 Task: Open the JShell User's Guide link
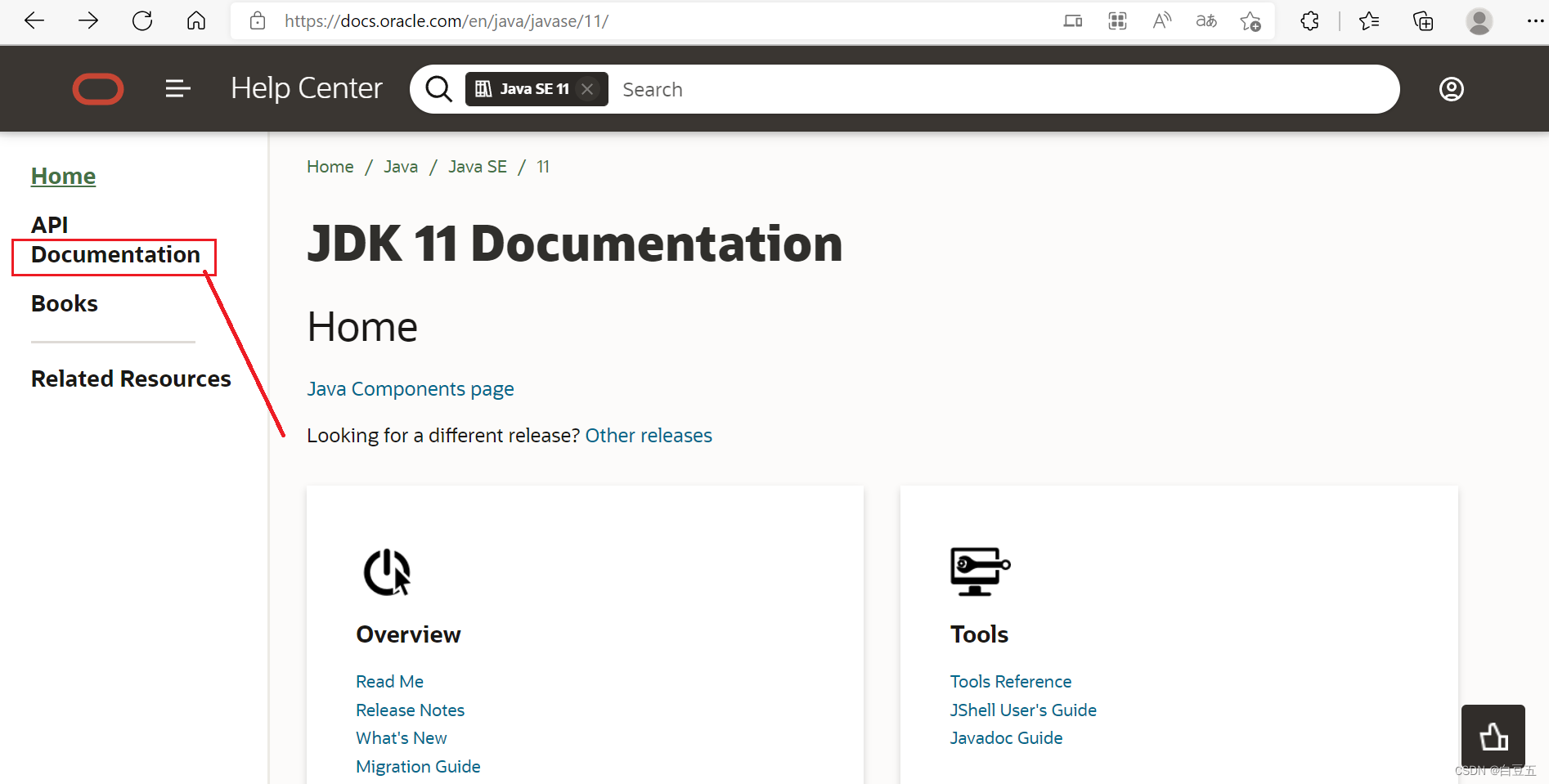pyautogui.click(x=1023, y=710)
